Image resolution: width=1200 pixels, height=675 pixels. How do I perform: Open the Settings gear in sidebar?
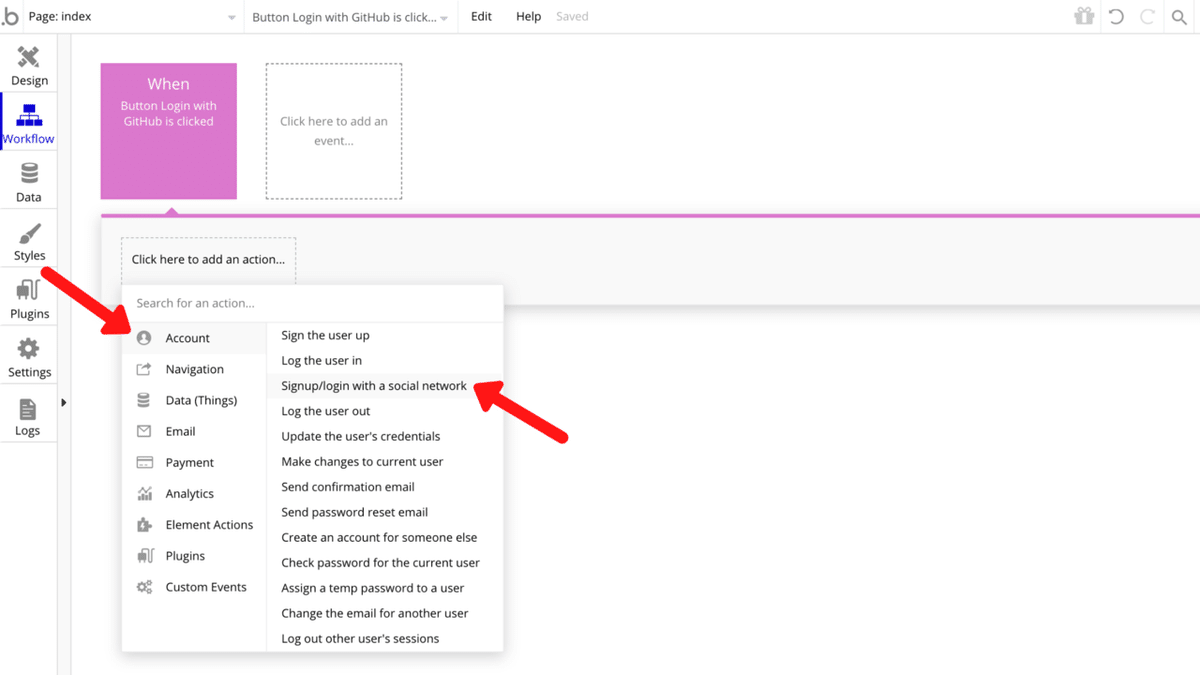pyautogui.click(x=29, y=358)
